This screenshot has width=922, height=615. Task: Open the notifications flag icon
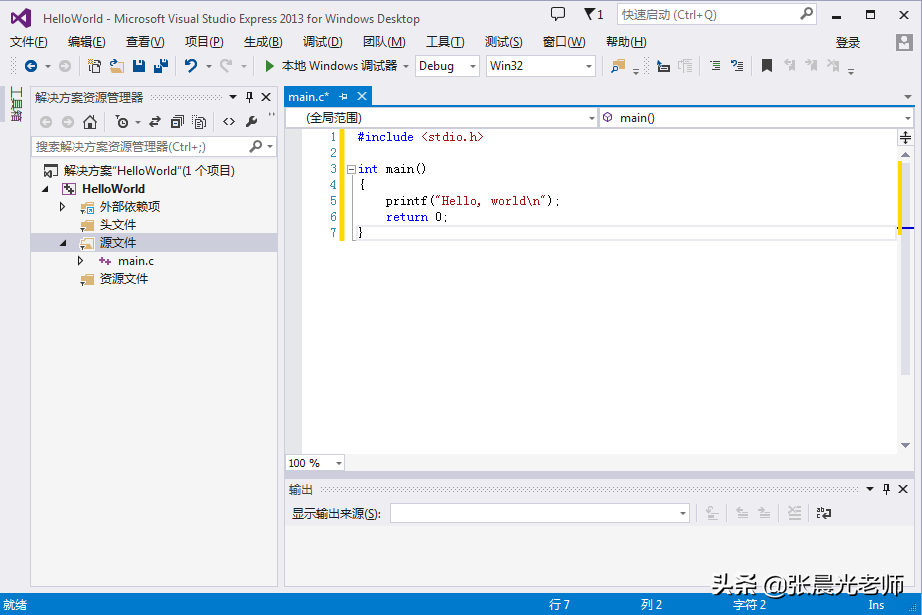593,14
